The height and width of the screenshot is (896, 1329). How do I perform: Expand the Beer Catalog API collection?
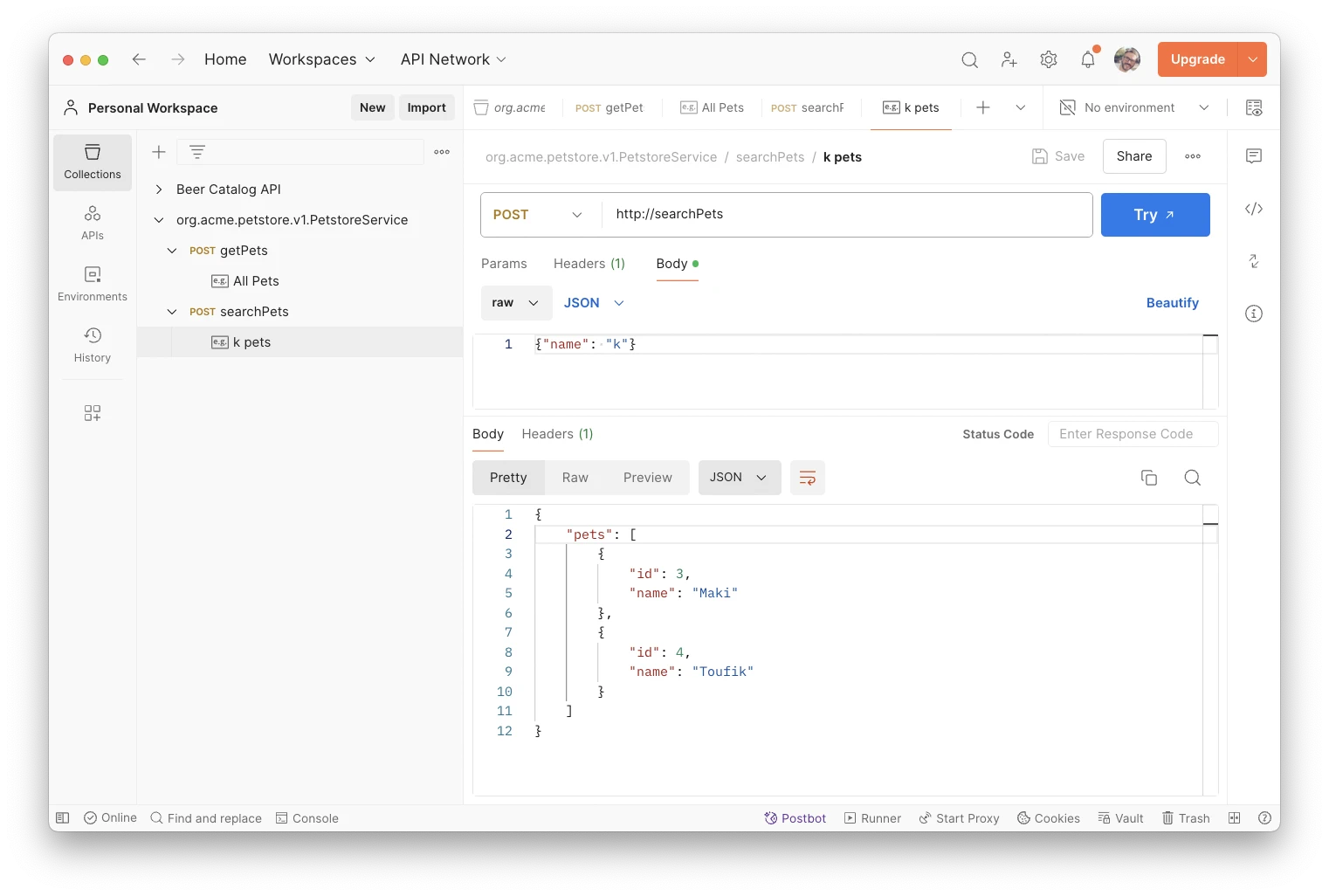(x=159, y=190)
